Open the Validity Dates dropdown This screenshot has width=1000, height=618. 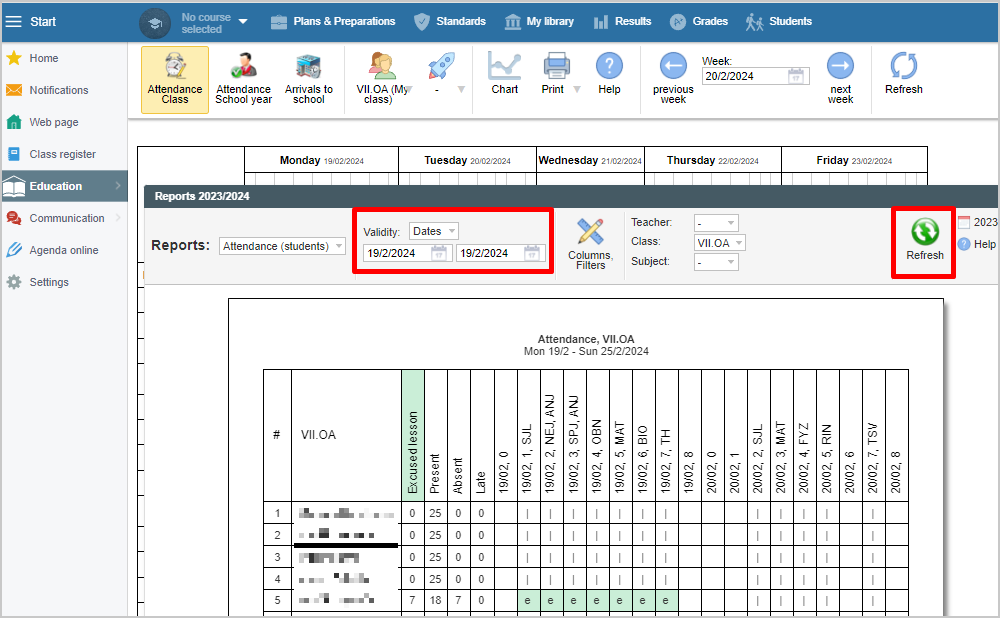tap(434, 231)
